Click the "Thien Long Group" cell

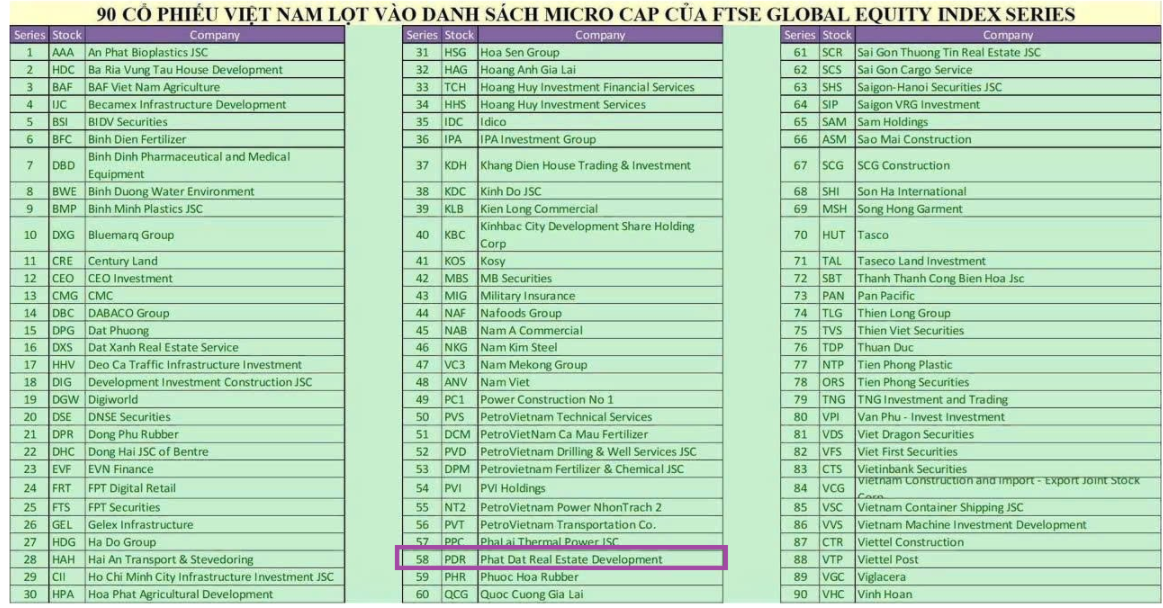click(x=1007, y=313)
